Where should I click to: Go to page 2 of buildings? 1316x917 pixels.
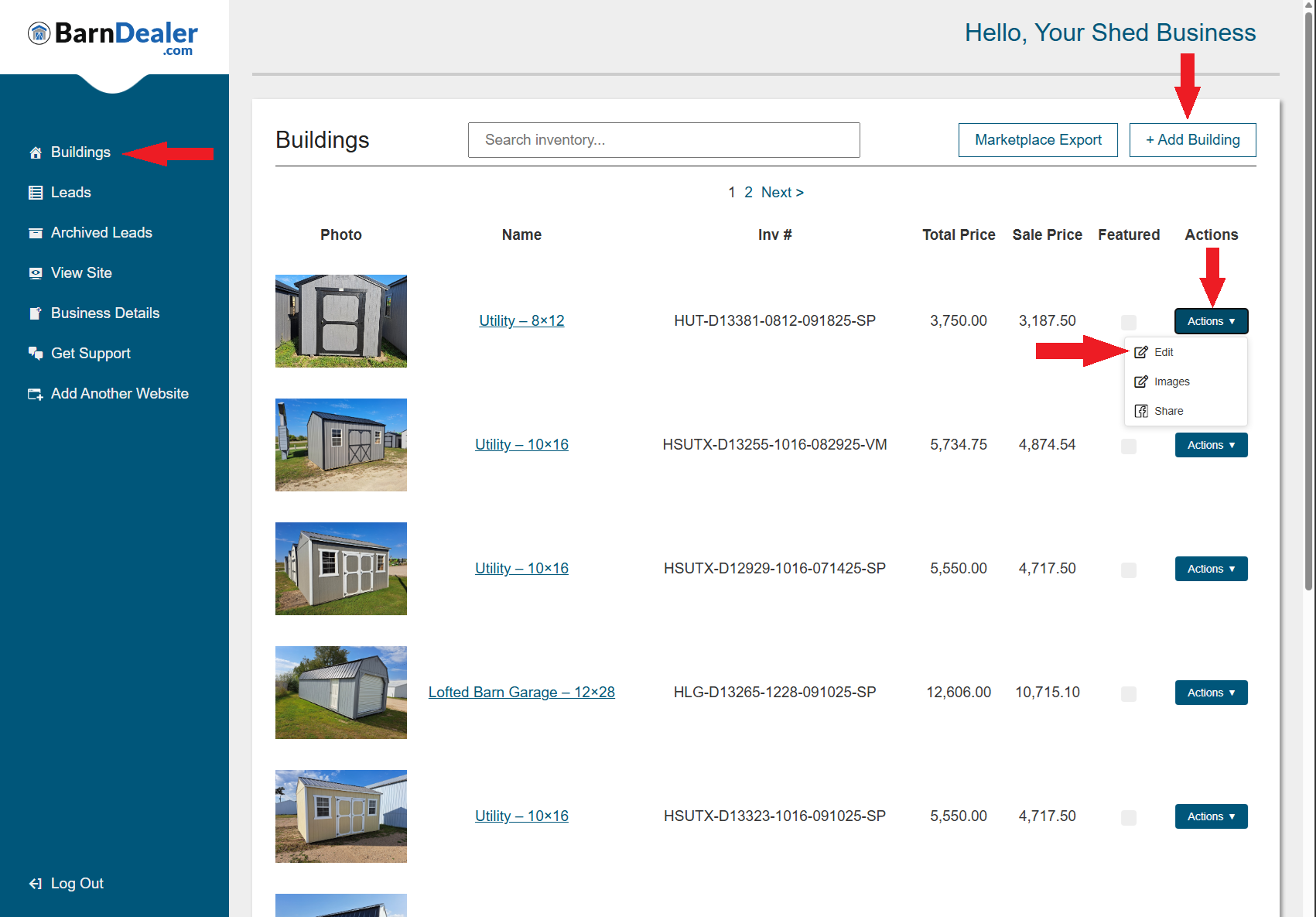point(748,193)
